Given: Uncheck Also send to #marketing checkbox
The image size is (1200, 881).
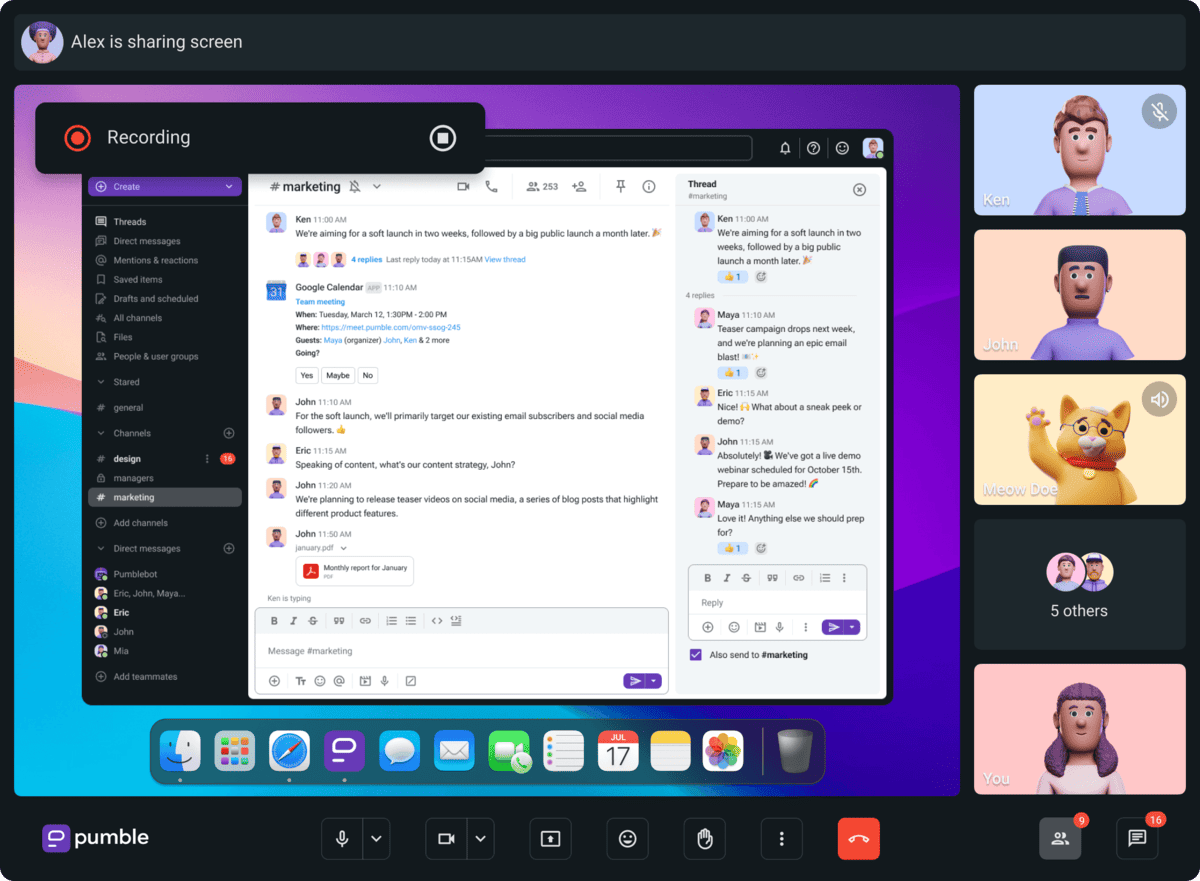Looking at the screenshot, I should pyautogui.click(x=696, y=655).
